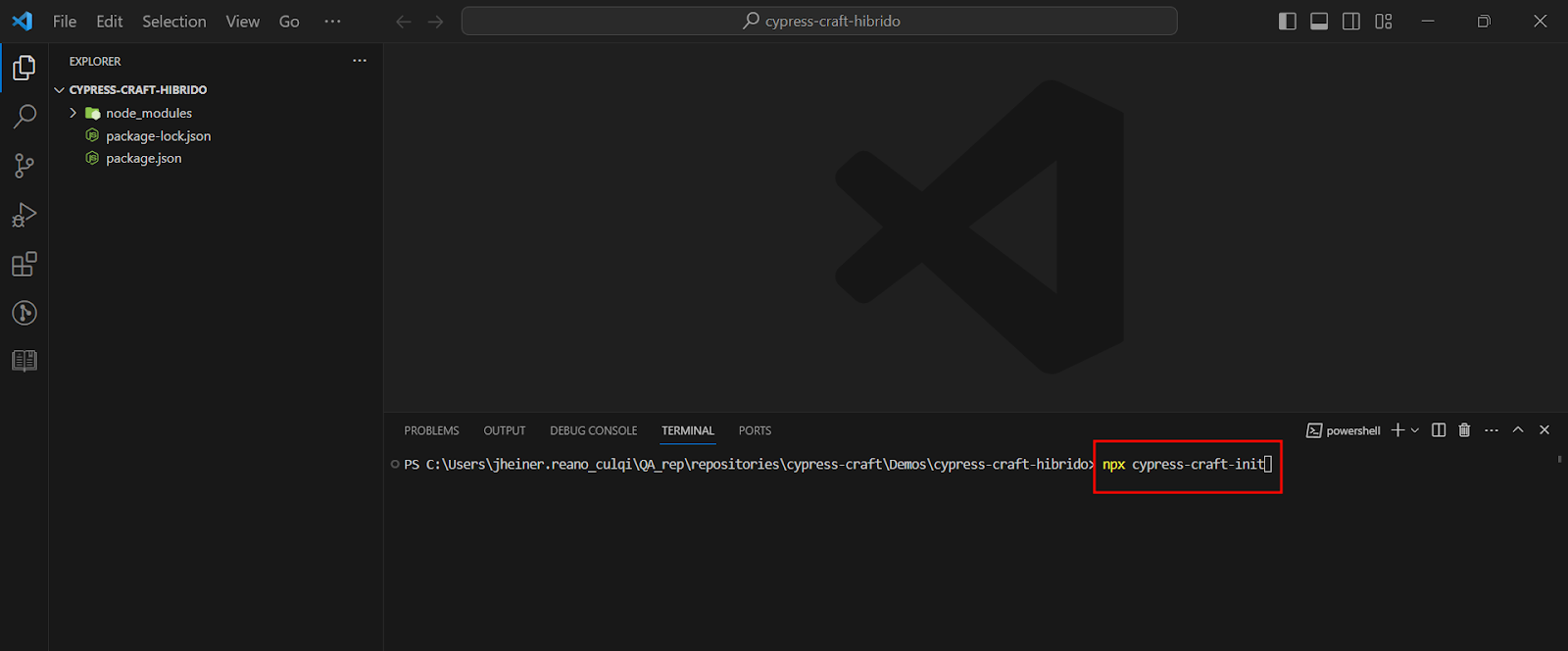
Task: Open the Search view in activity bar
Action: point(24,117)
